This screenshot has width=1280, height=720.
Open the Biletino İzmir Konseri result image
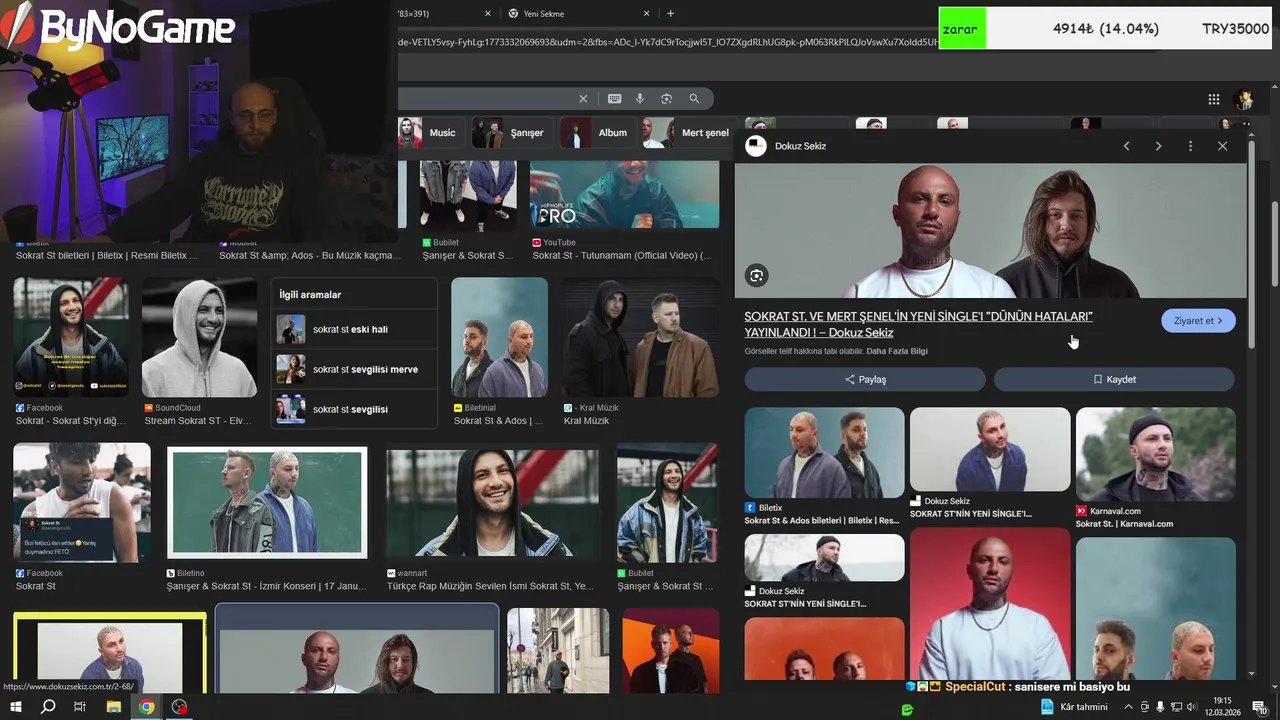pos(267,501)
